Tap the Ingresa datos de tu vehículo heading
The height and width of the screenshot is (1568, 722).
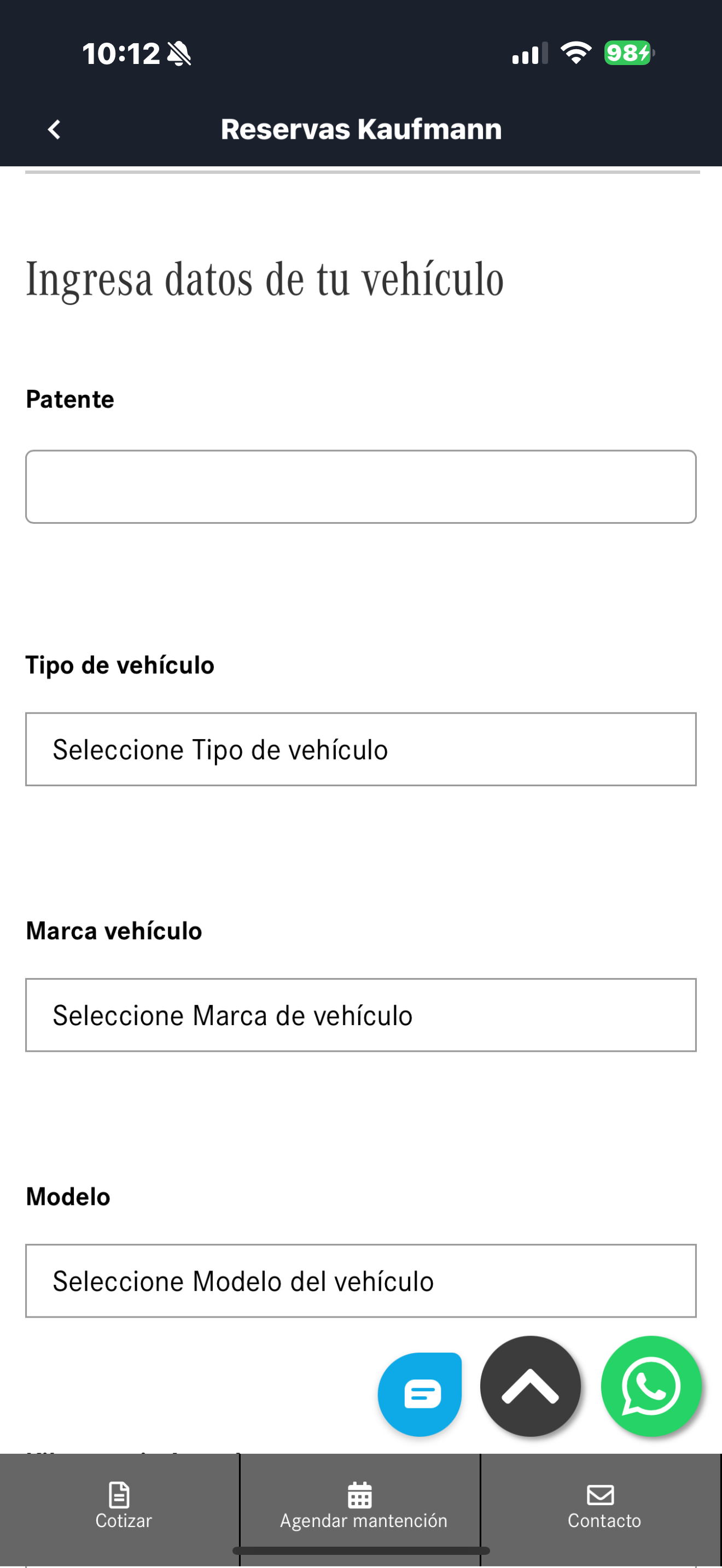tap(265, 279)
